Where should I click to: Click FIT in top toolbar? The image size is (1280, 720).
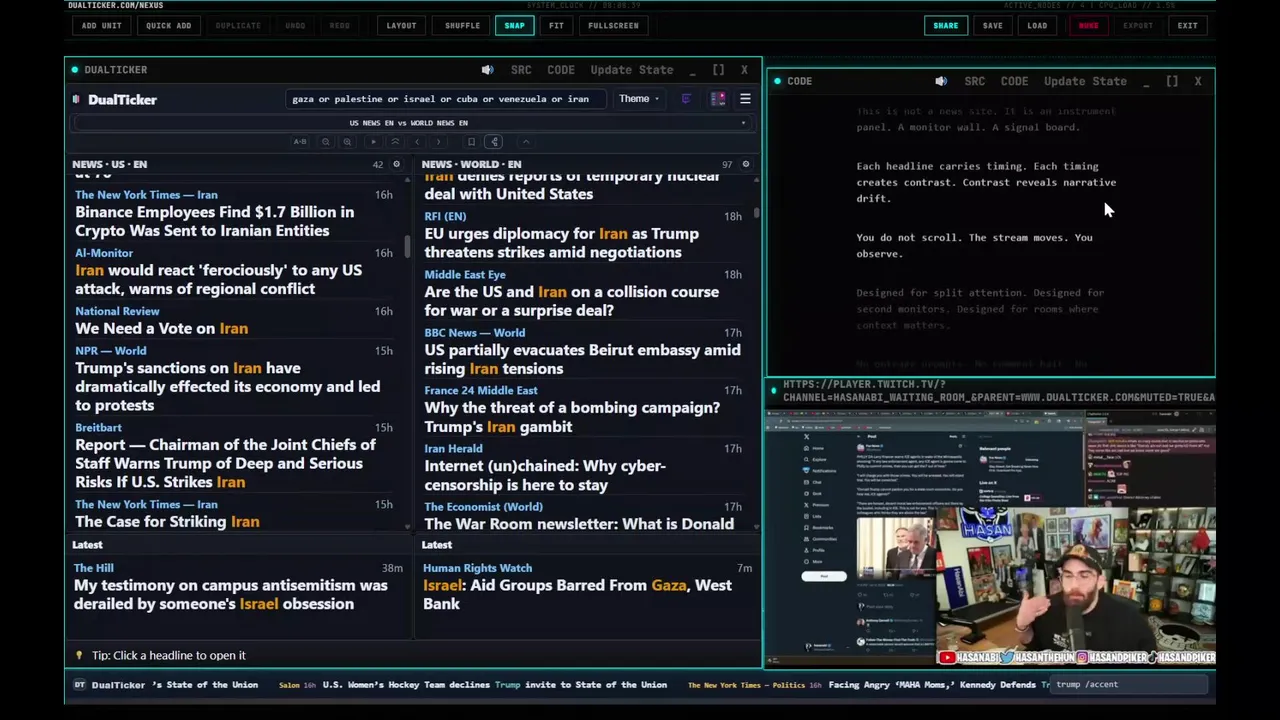(x=556, y=25)
